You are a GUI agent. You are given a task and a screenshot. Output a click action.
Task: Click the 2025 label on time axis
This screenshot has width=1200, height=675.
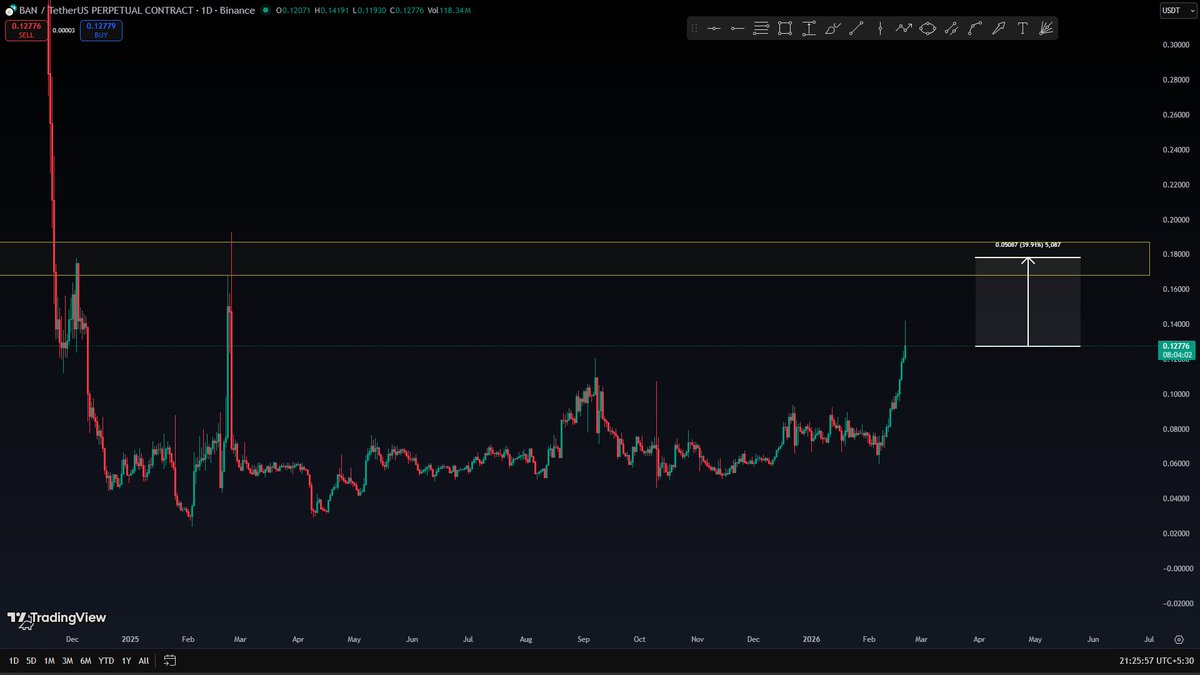pyautogui.click(x=129, y=638)
